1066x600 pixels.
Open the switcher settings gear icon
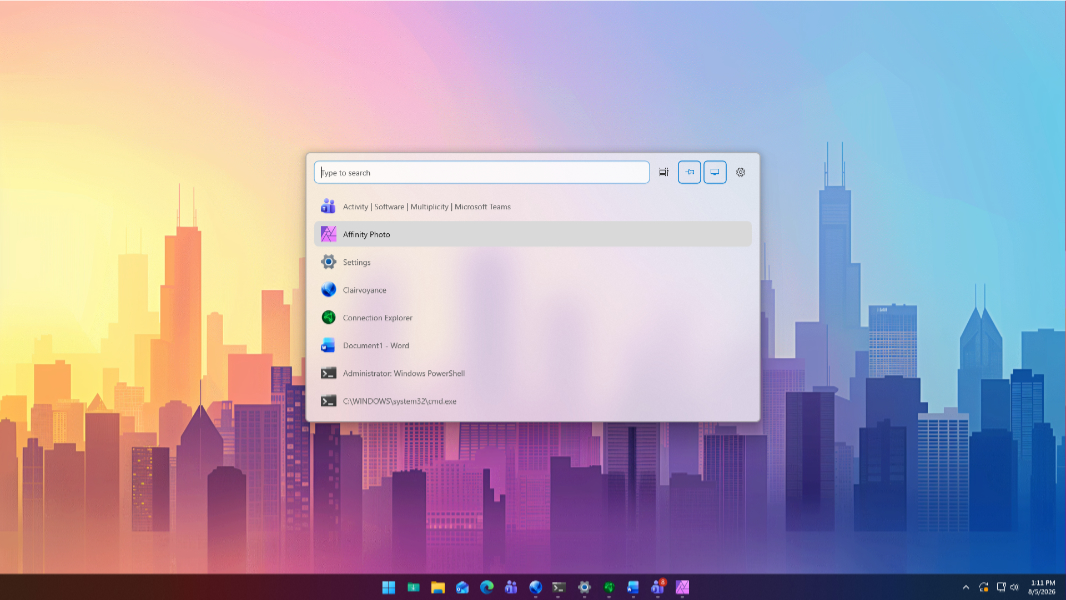coord(740,173)
